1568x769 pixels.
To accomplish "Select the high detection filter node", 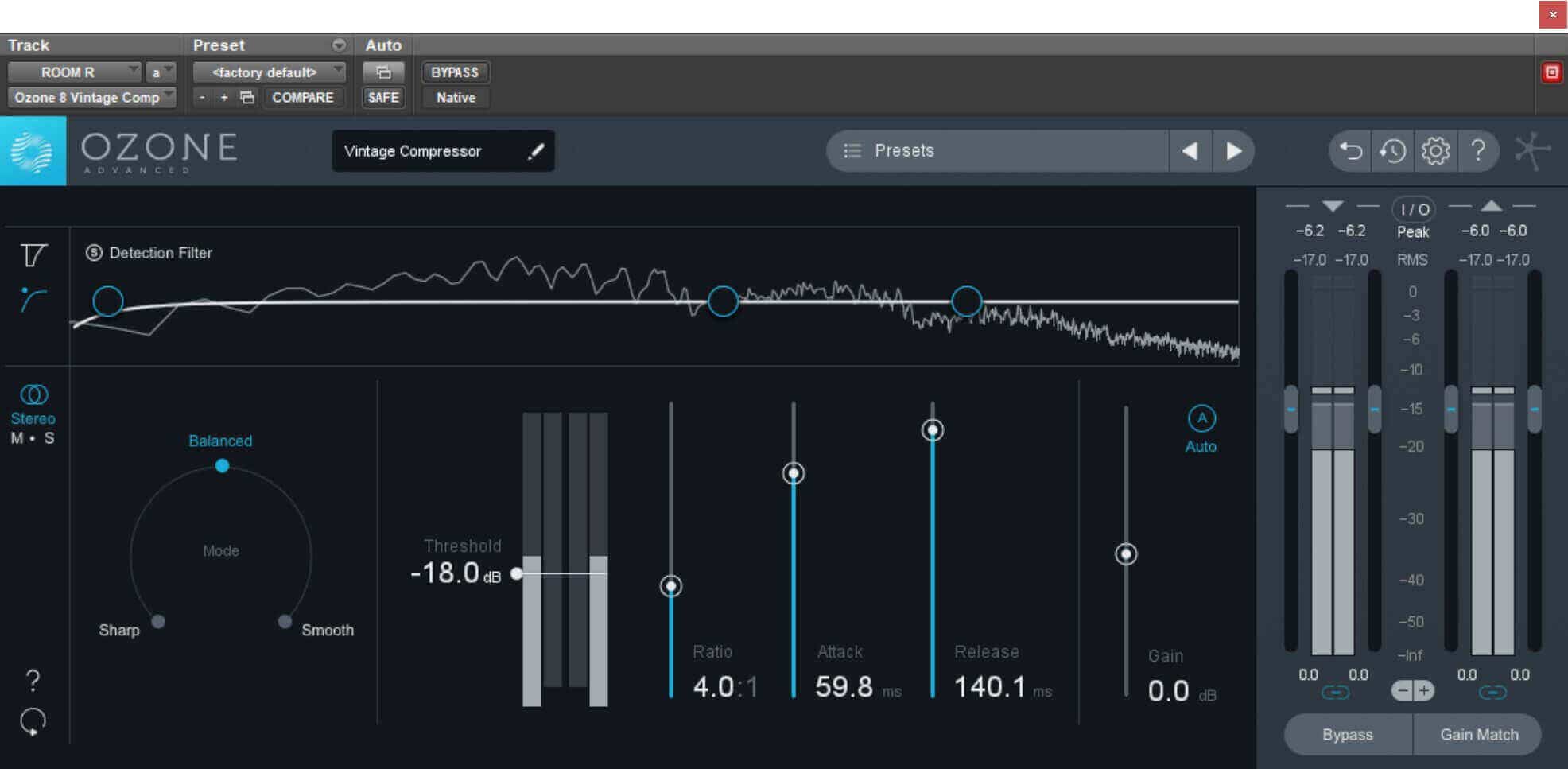I will pos(967,301).
